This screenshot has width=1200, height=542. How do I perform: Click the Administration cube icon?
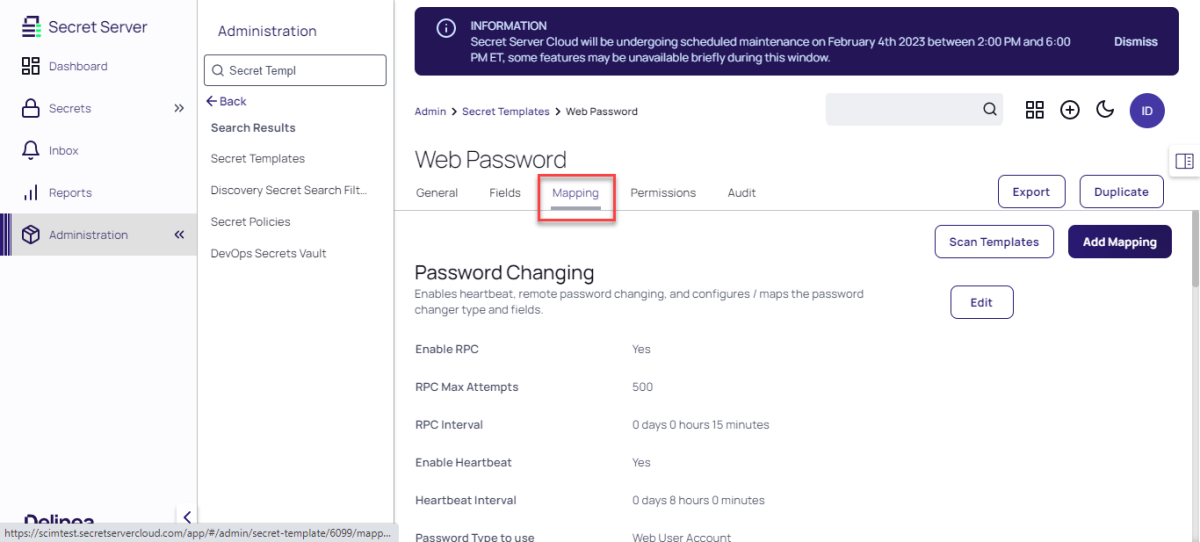click(x=30, y=235)
